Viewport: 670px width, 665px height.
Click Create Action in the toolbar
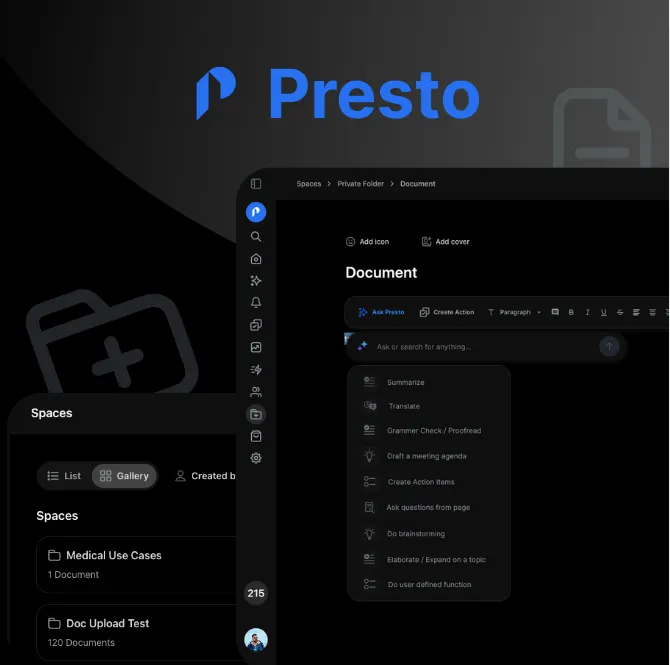pos(447,312)
